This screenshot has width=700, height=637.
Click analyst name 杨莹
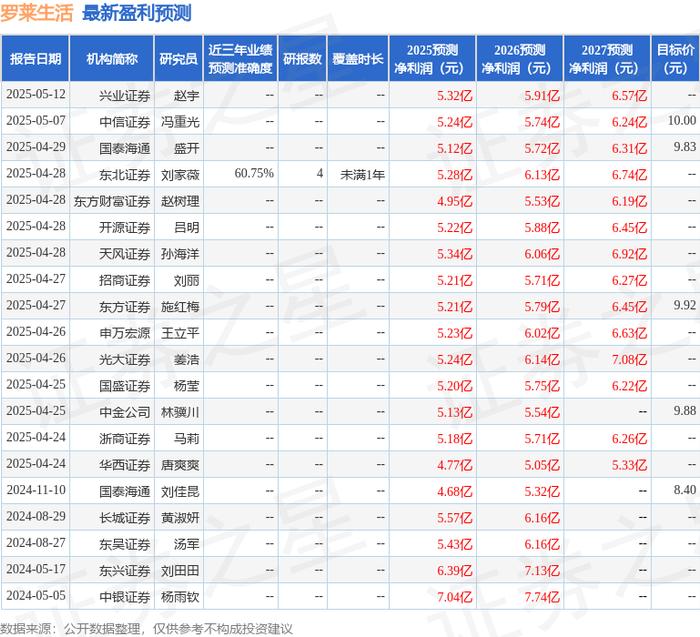pos(186,386)
